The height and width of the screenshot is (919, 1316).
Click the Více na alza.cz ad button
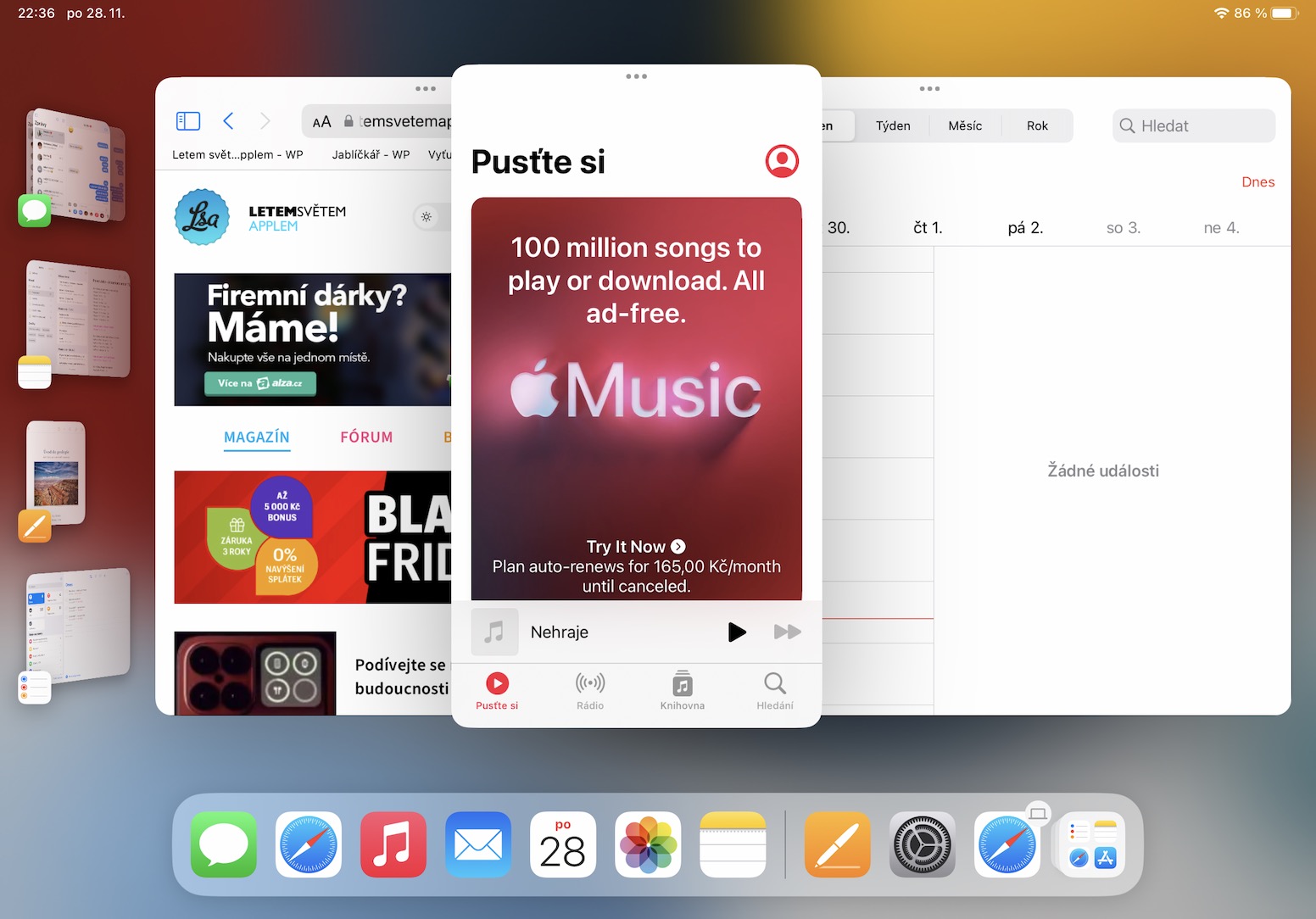[x=260, y=383]
